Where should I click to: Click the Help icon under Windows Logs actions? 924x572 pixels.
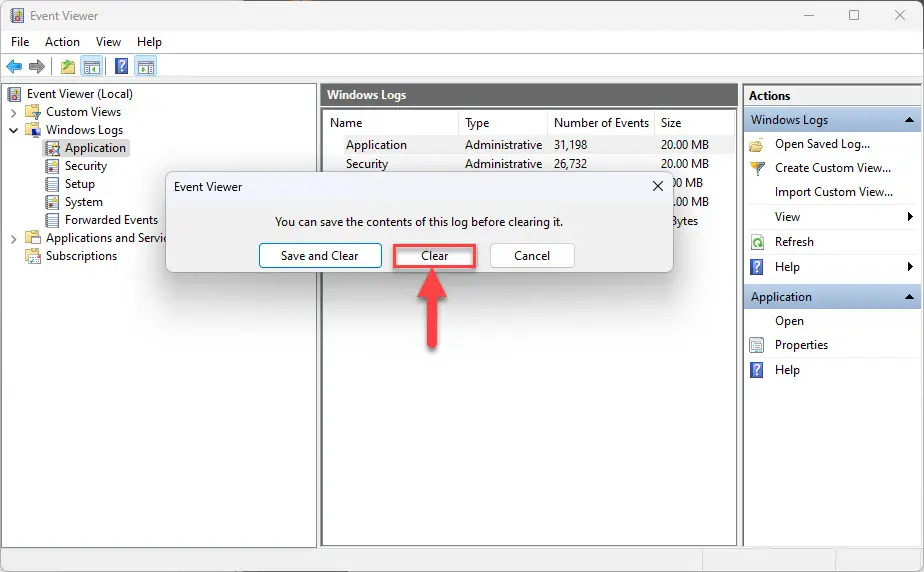click(757, 267)
